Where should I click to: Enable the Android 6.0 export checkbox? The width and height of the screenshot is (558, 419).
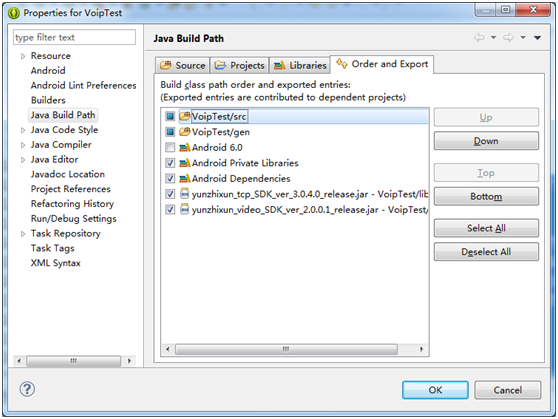click(x=170, y=147)
